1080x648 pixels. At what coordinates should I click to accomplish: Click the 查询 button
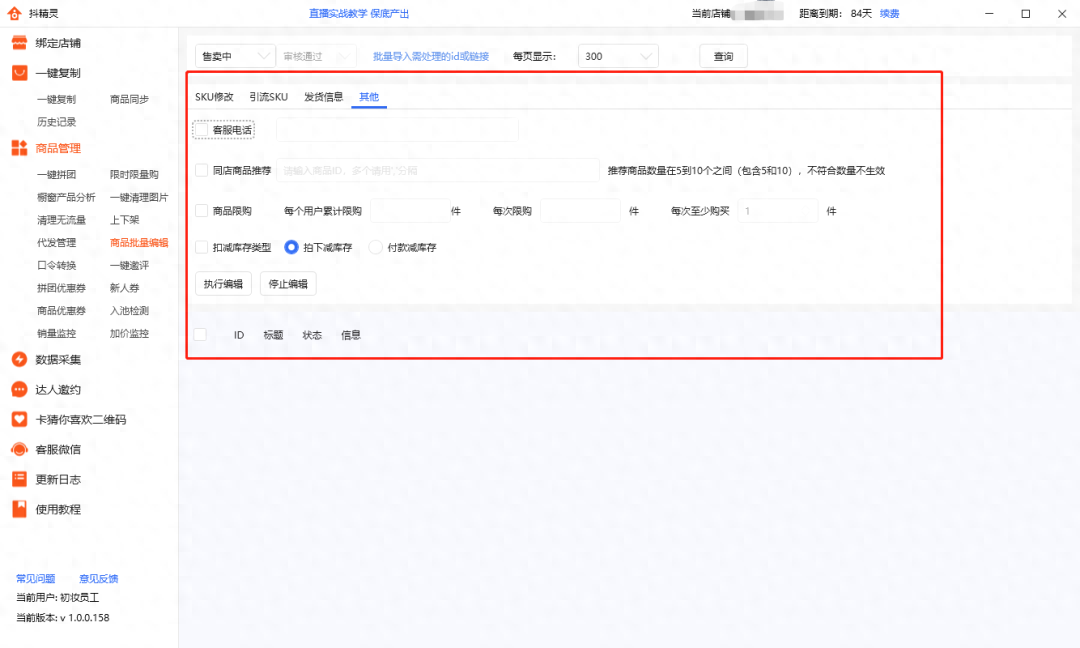(x=723, y=56)
